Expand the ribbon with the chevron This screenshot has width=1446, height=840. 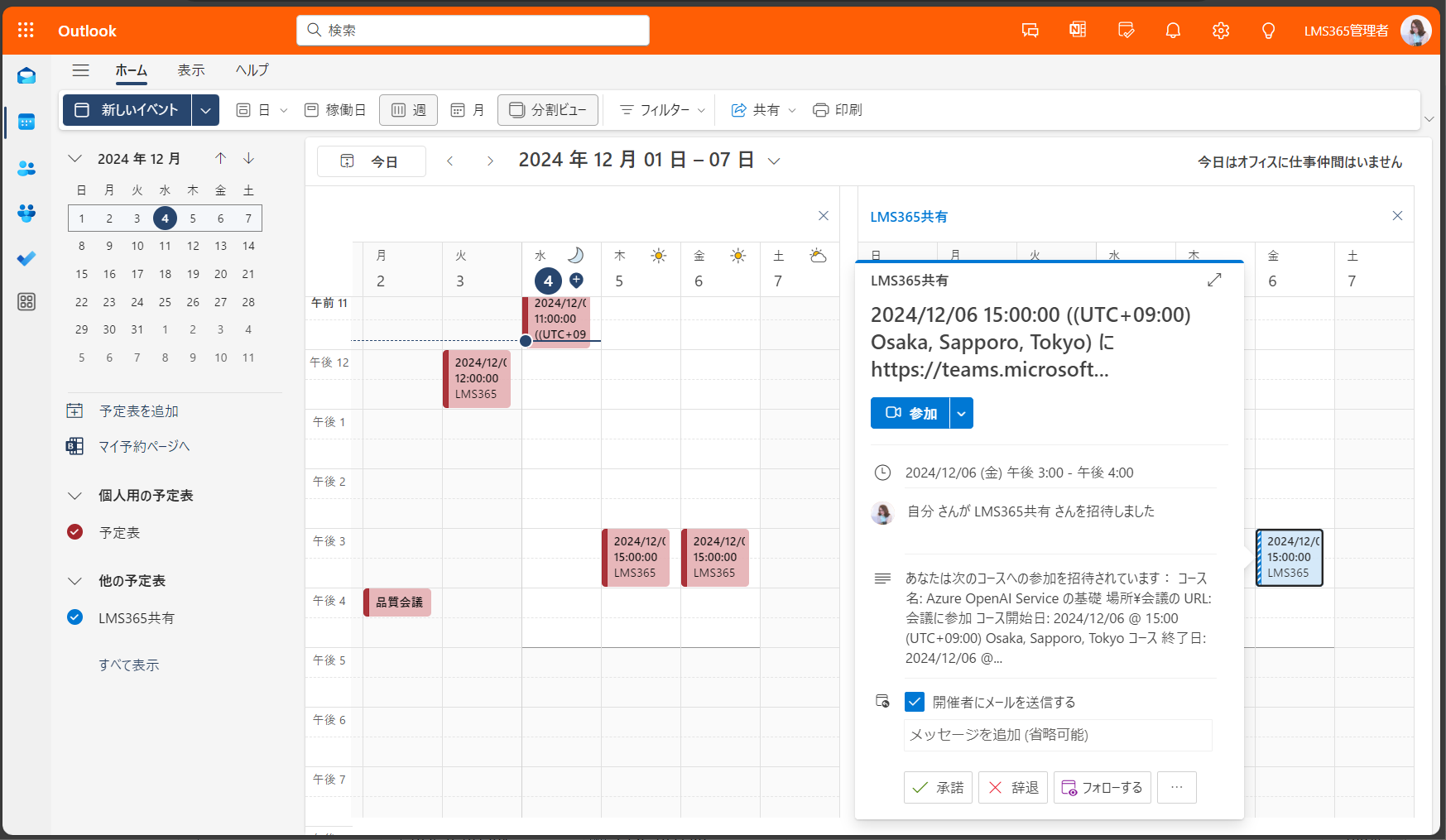[x=1429, y=119]
